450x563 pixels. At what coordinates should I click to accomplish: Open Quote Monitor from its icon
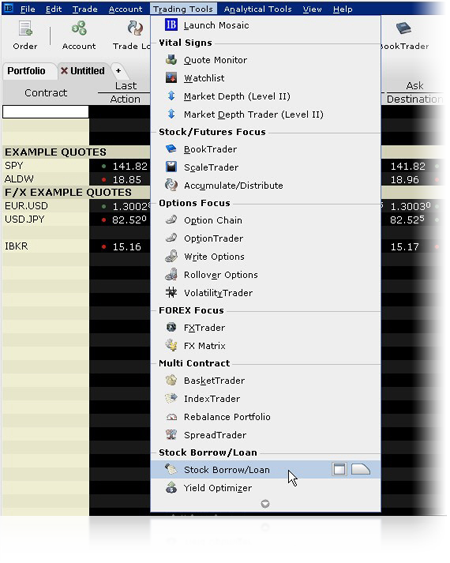pos(171,60)
